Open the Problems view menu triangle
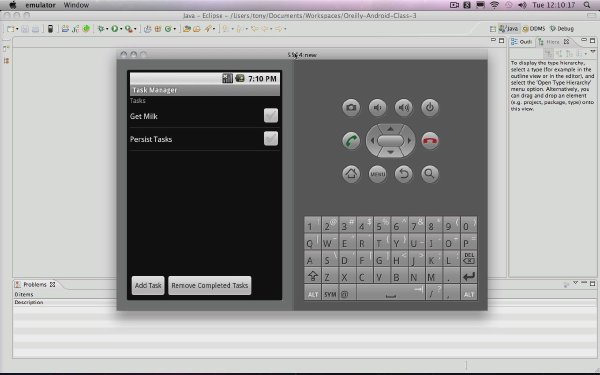The image size is (600, 375). tap(575, 283)
